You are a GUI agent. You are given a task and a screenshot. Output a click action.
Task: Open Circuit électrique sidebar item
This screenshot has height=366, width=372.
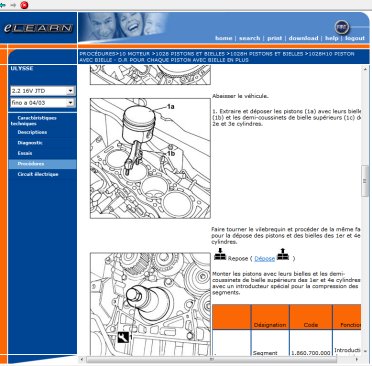coord(38,174)
